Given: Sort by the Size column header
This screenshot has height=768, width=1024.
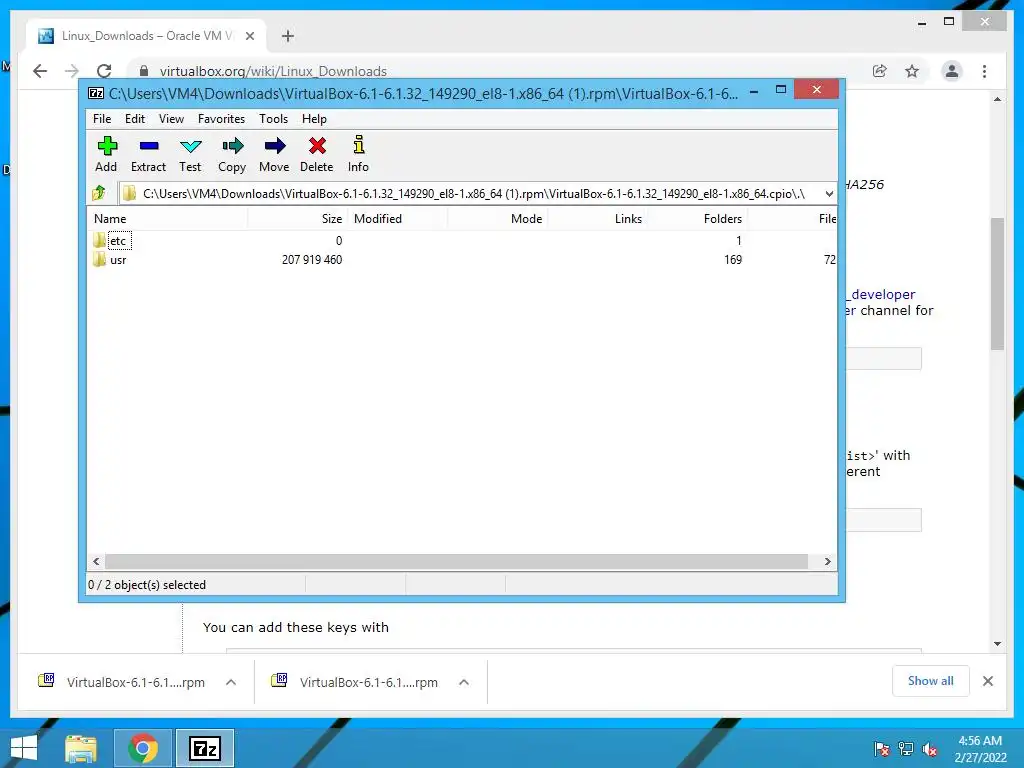Looking at the screenshot, I should (x=297, y=219).
